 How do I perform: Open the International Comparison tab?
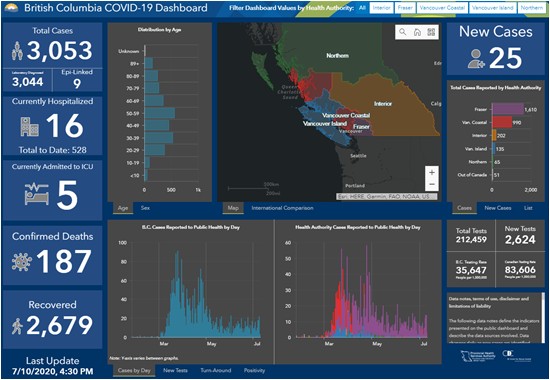point(282,208)
